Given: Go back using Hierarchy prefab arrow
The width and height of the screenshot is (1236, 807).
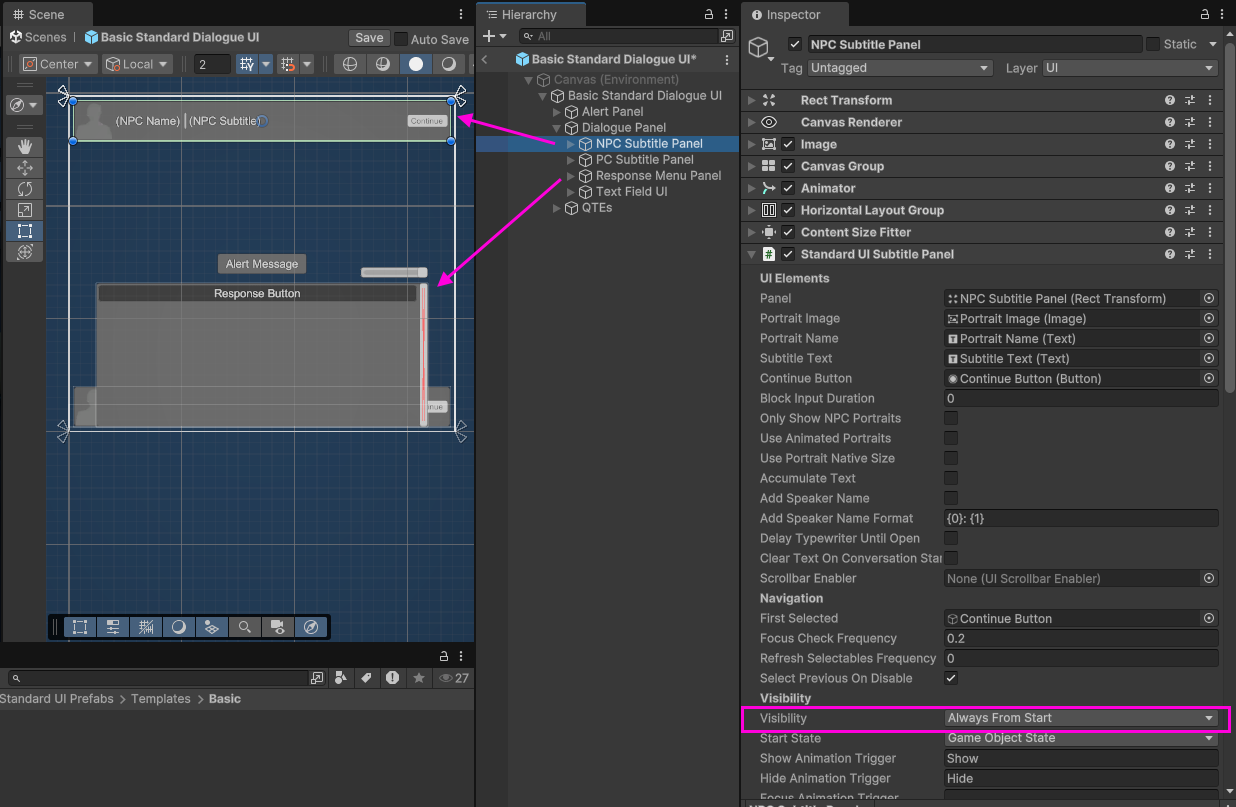Looking at the screenshot, I should (x=485, y=59).
